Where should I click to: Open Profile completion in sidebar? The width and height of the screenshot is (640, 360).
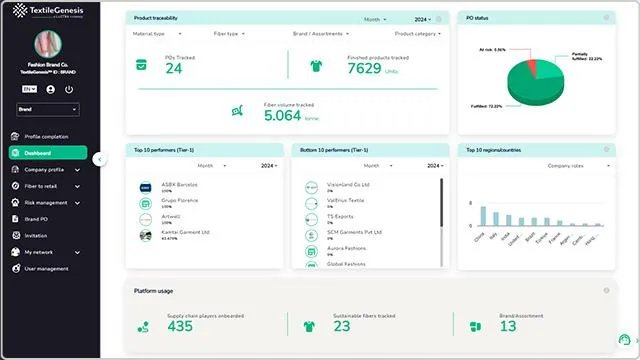click(x=46, y=137)
